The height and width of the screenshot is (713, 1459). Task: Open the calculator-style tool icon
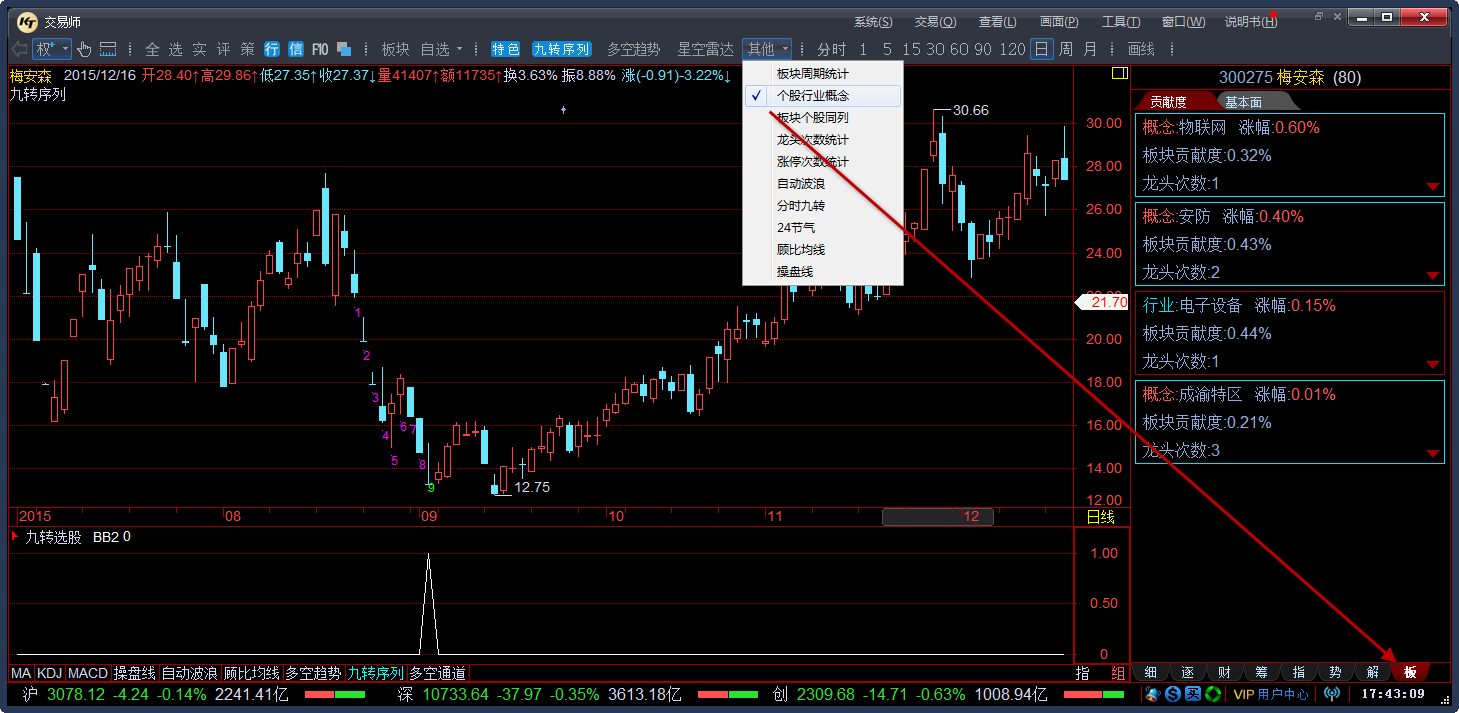tap(108, 49)
